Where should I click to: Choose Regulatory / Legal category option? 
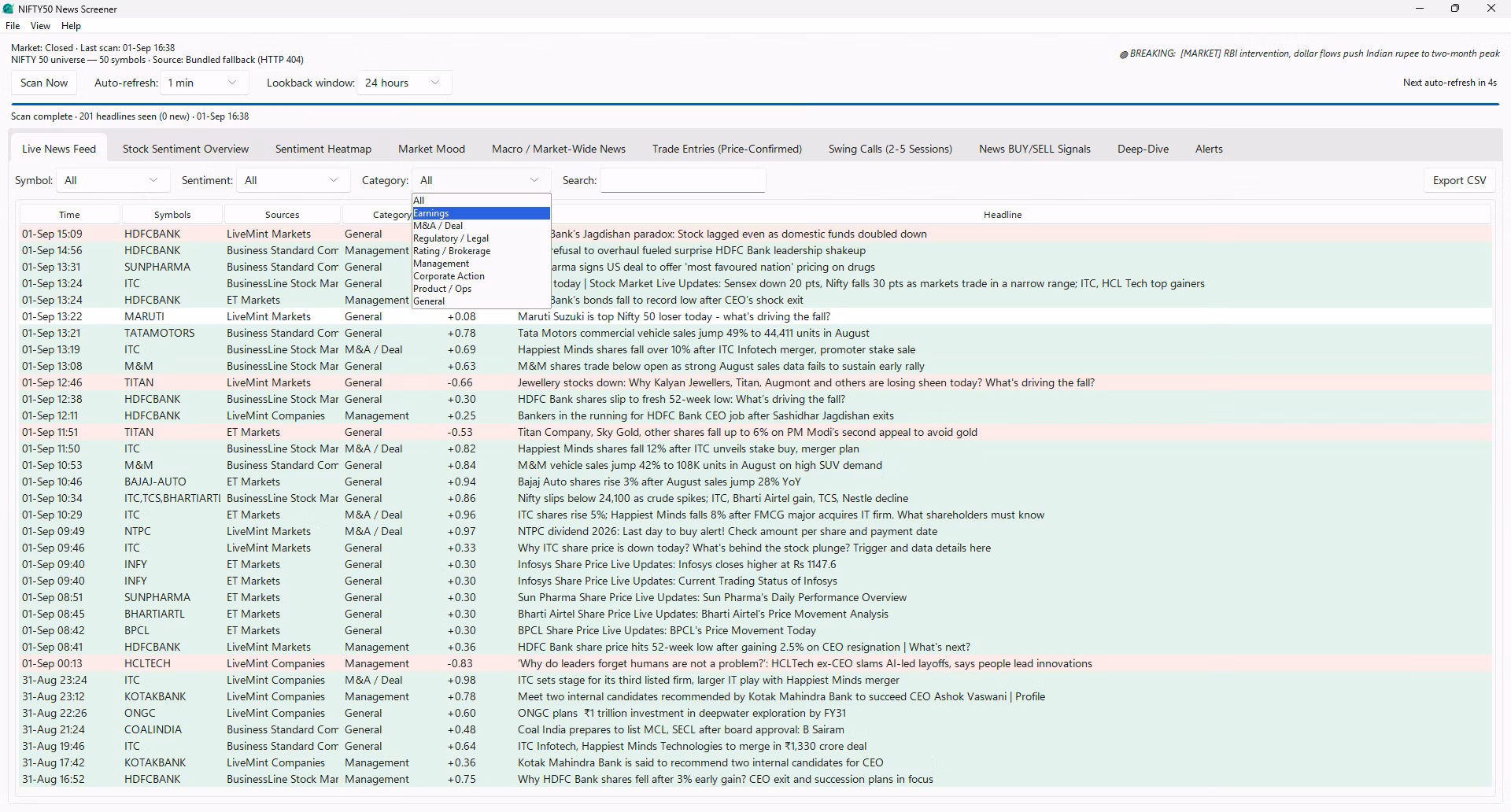click(481, 238)
